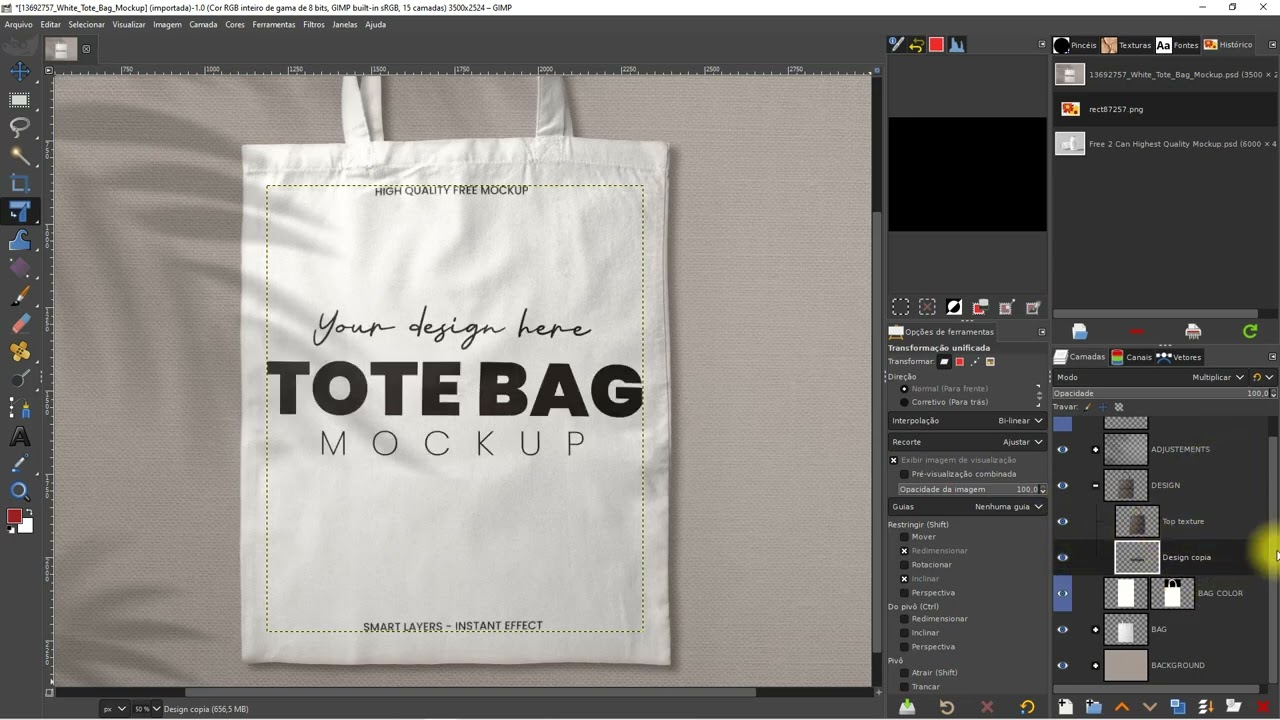The image size is (1280, 720).
Task: Hide the ADJUSTEMENTS layer
Action: tap(1063, 450)
